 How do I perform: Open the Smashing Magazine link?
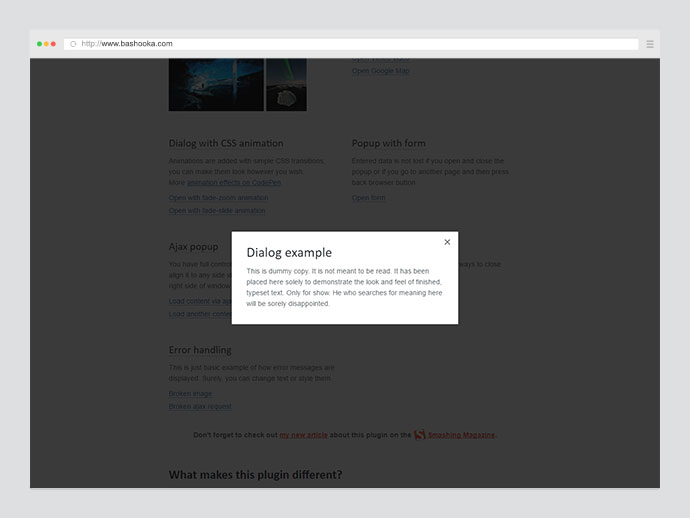pos(461,435)
